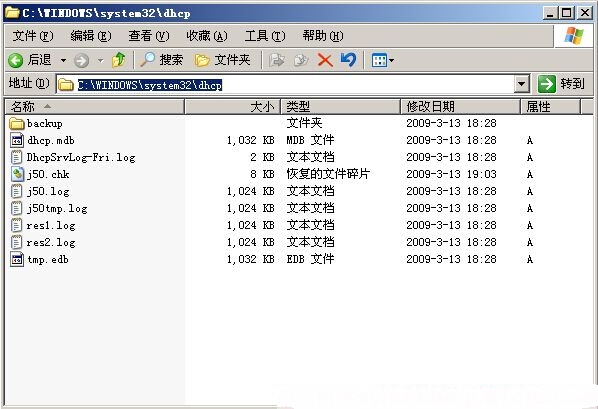Click the address path input field
The height and width of the screenshot is (409, 598).
coord(285,84)
